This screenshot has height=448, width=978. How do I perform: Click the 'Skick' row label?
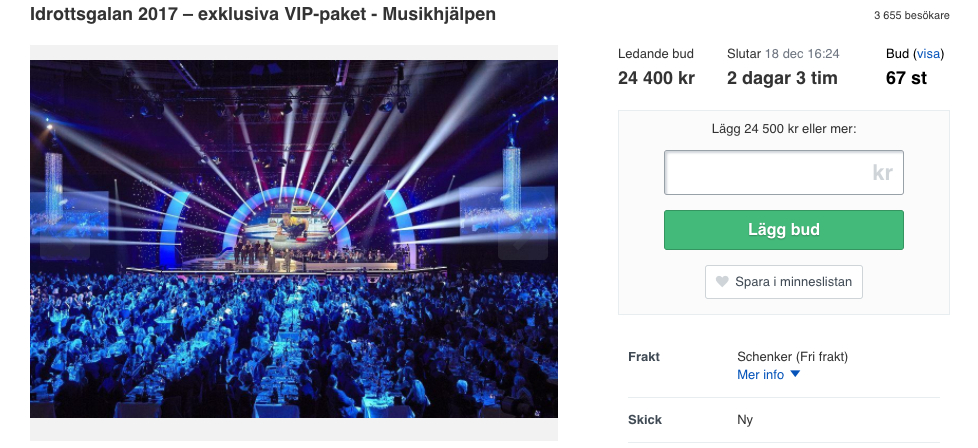(644, 420)
